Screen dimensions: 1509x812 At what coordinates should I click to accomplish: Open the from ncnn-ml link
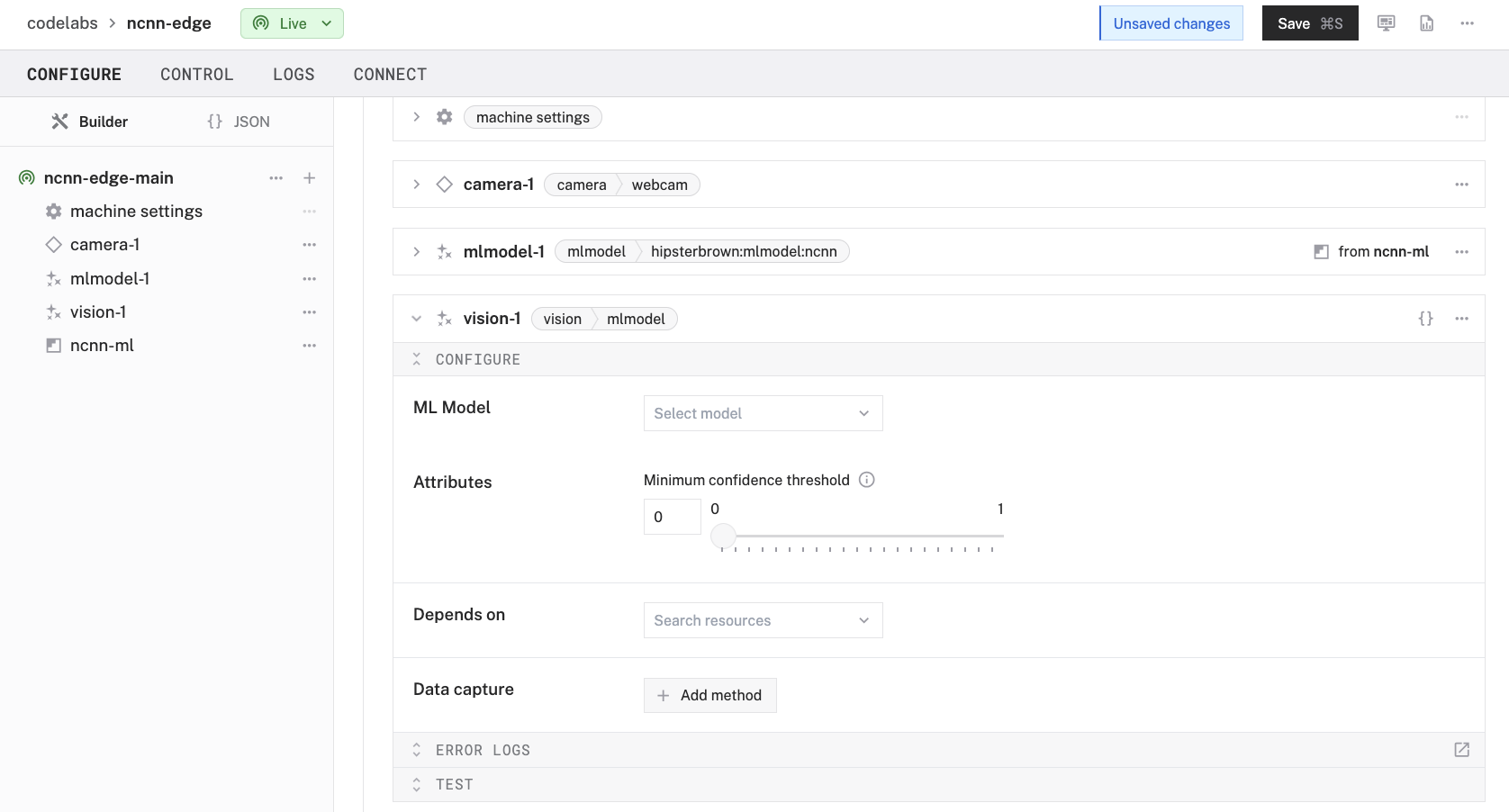(1383, 252)
